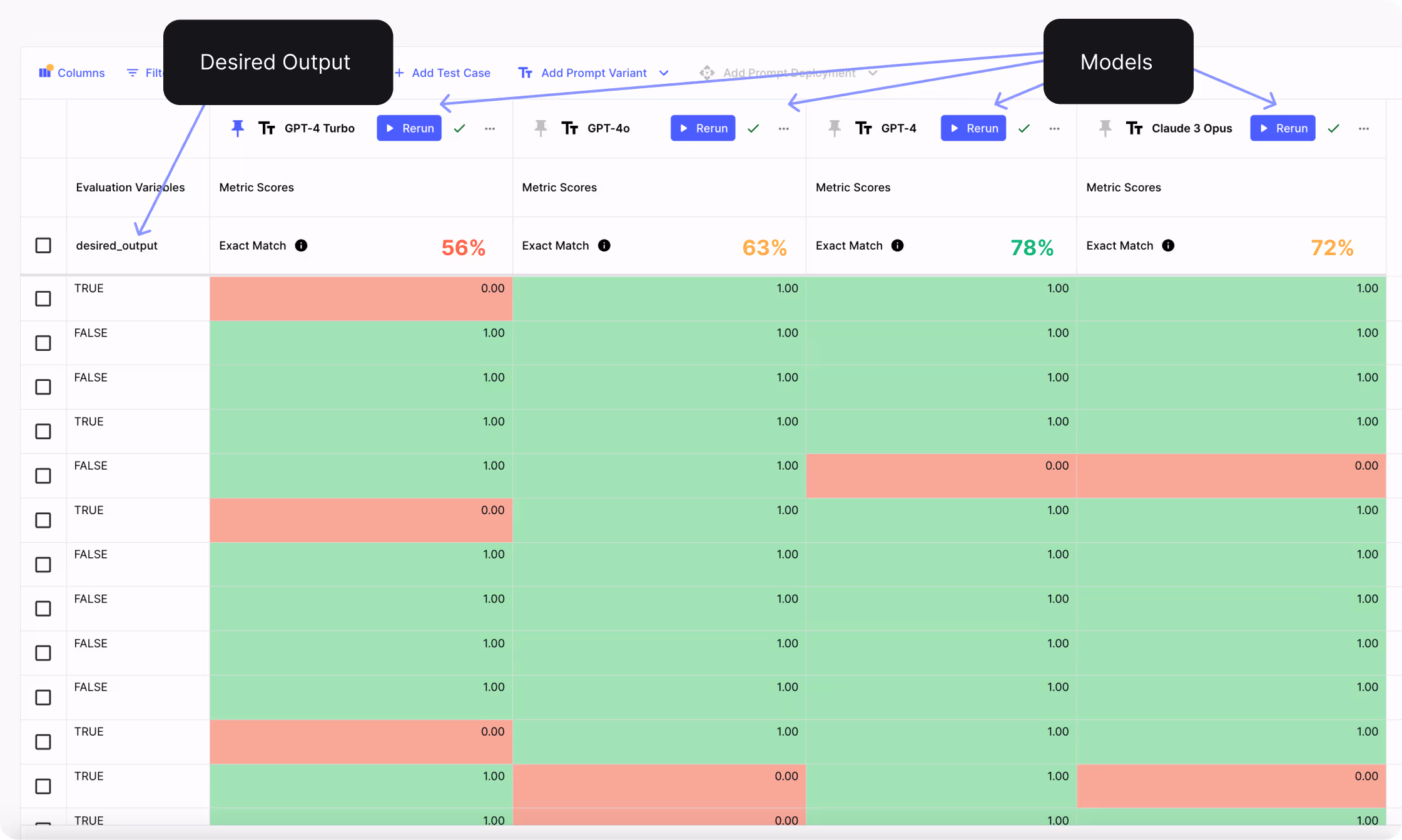The width and height of the screenshot is (1402, 840).
Task: Open three-dots menu for GPT-4 column
Action: 1054,128
